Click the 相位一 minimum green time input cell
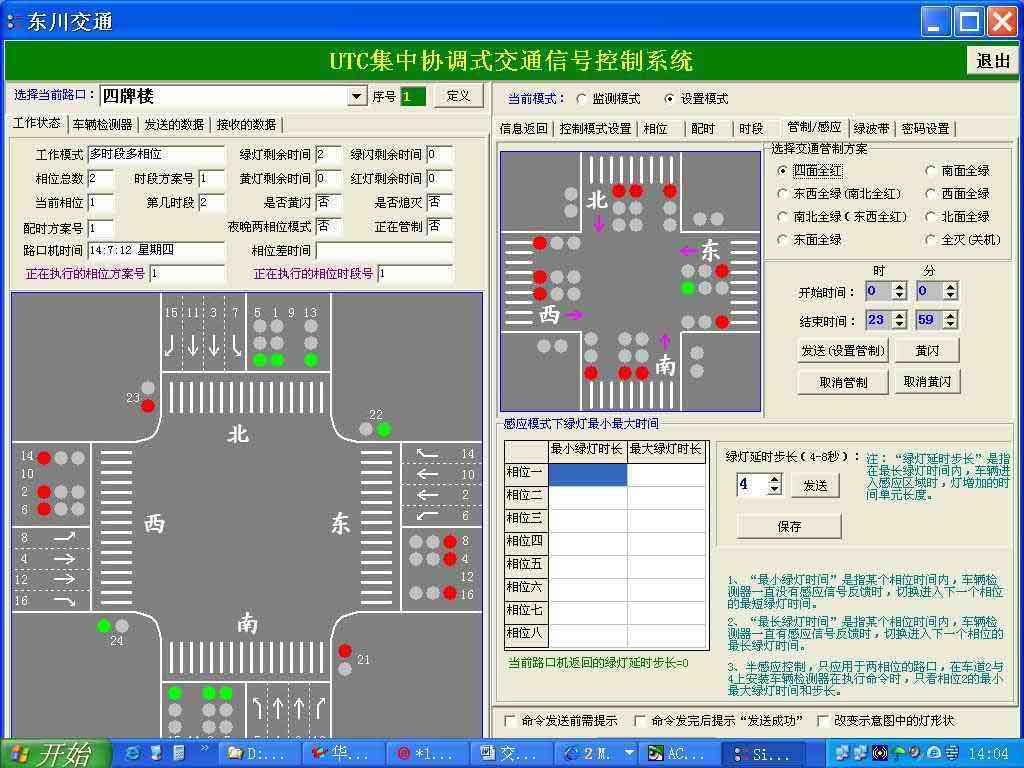This screenshot has width=1024, height=768. coord(587,474)
